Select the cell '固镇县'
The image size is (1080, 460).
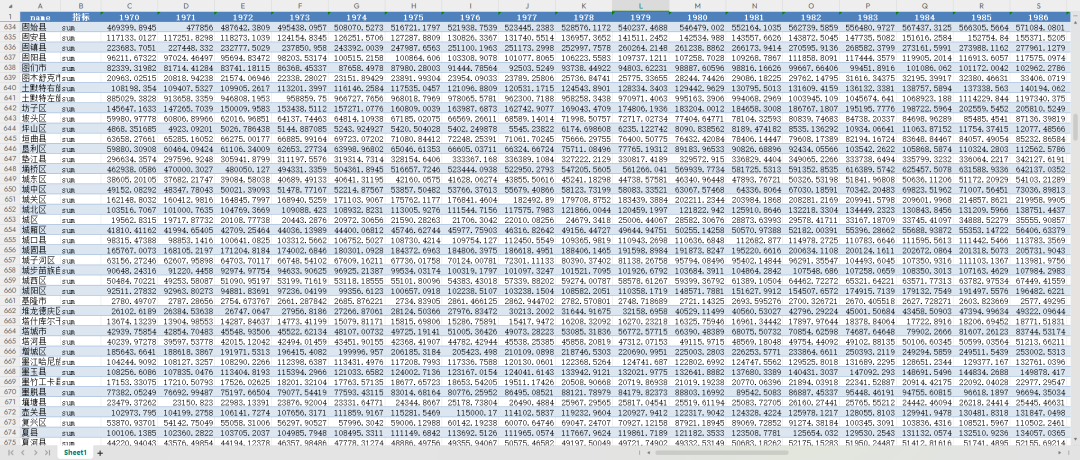pyautogui.click(x=40, y=48)
